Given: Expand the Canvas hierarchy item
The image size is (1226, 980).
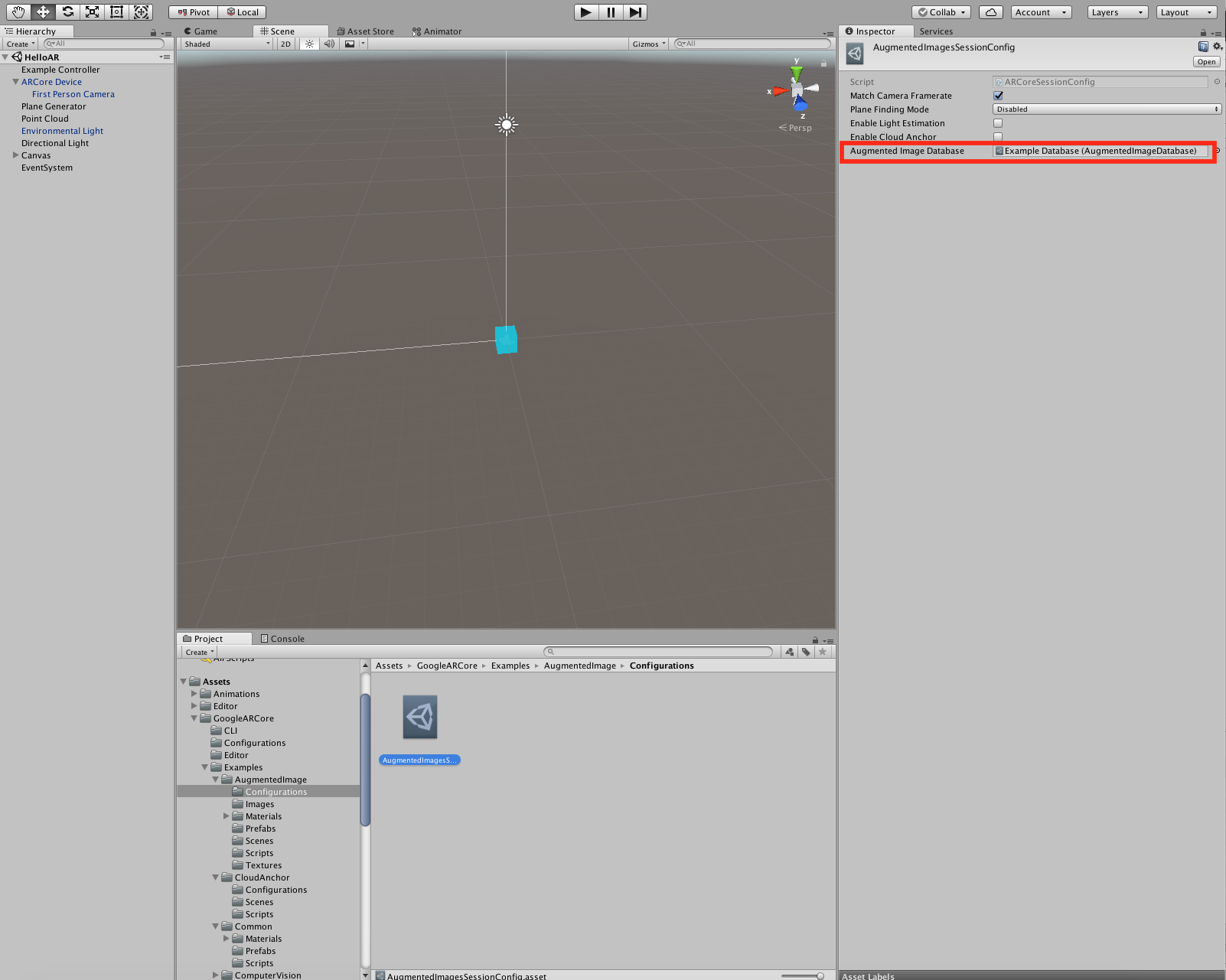Looking at the screenshot, I should coord(15,155).
